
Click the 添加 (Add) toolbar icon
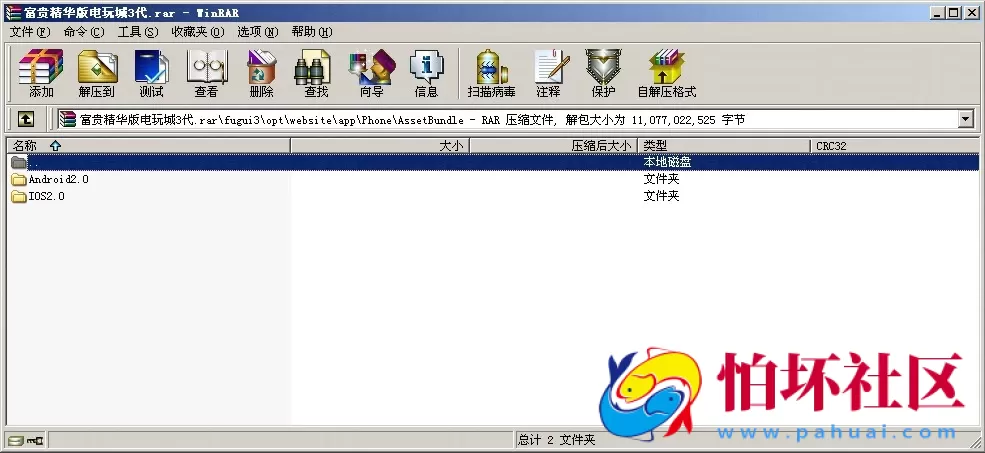(41, 74)
